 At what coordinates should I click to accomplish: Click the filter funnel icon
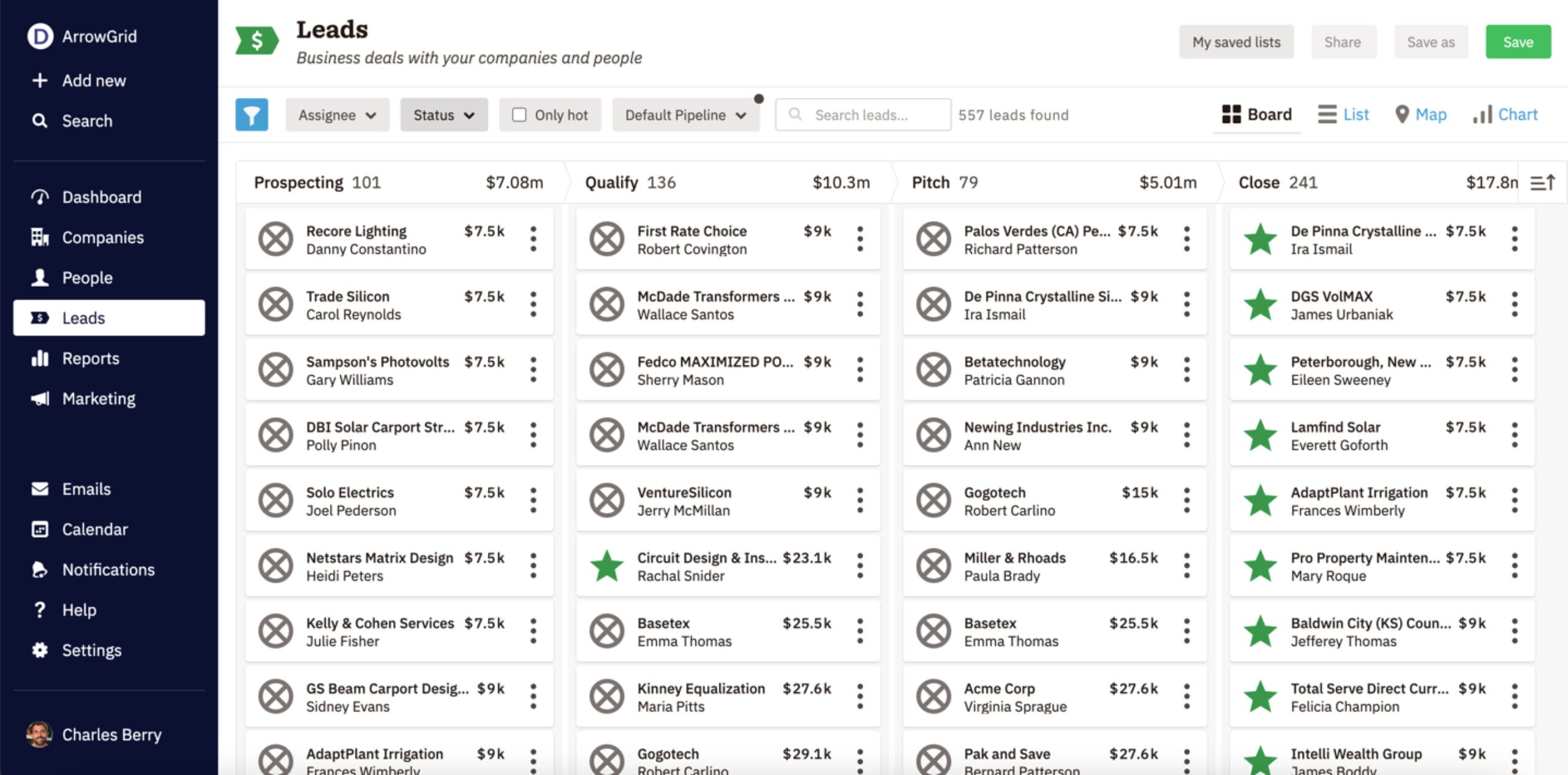[x=251, y=114]
